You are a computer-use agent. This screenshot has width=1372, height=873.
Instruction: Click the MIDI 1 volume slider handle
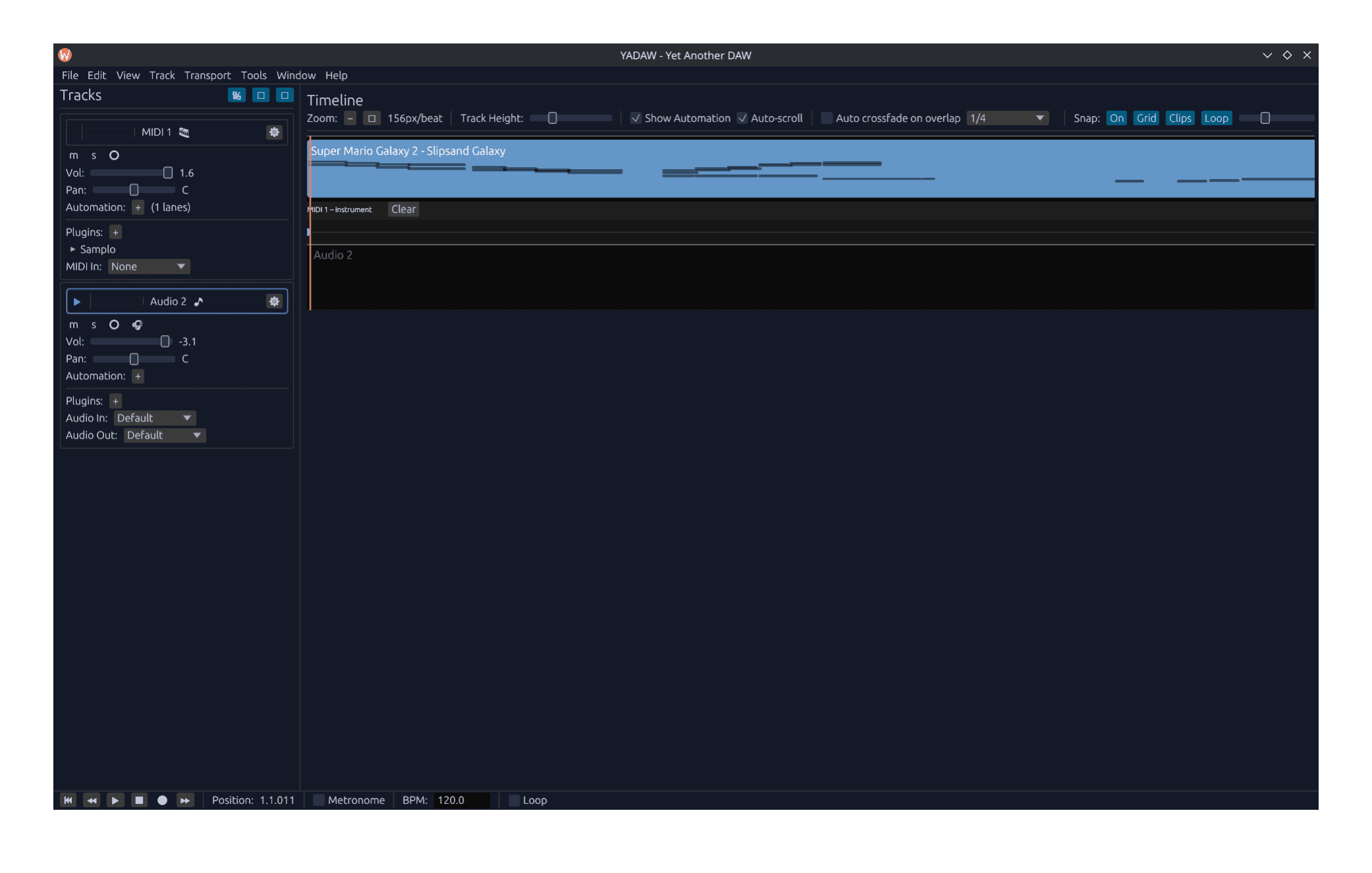[x=168, y=173]
